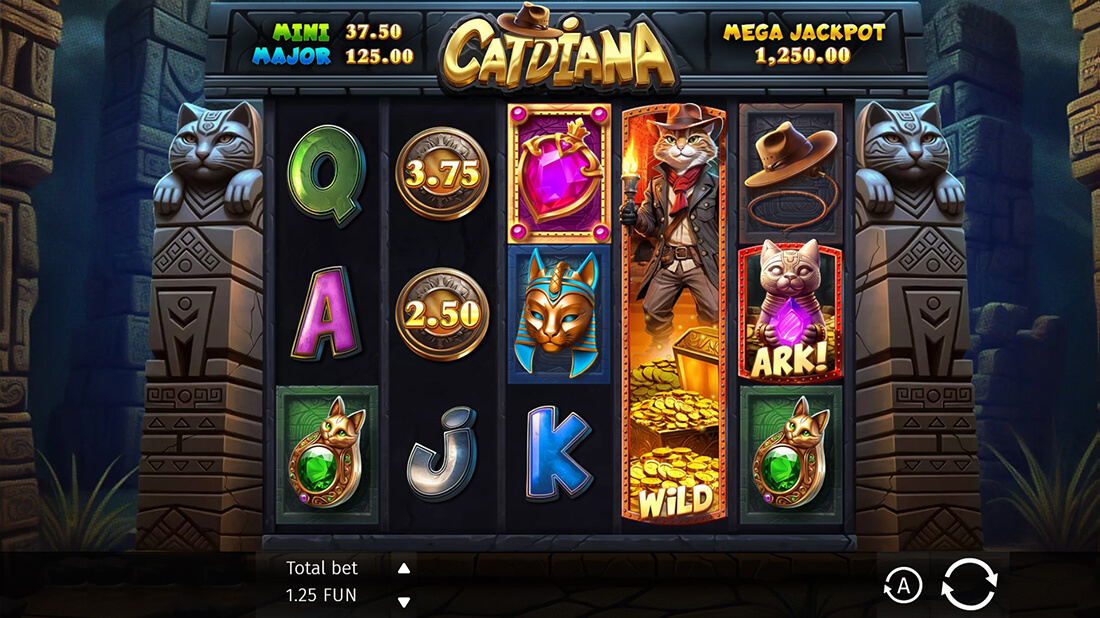Image resolution: width=1100 pixels, height=618 pixels.
Task: Click the emerald cat ring on first reel
Action: click(x=327, y=455)
